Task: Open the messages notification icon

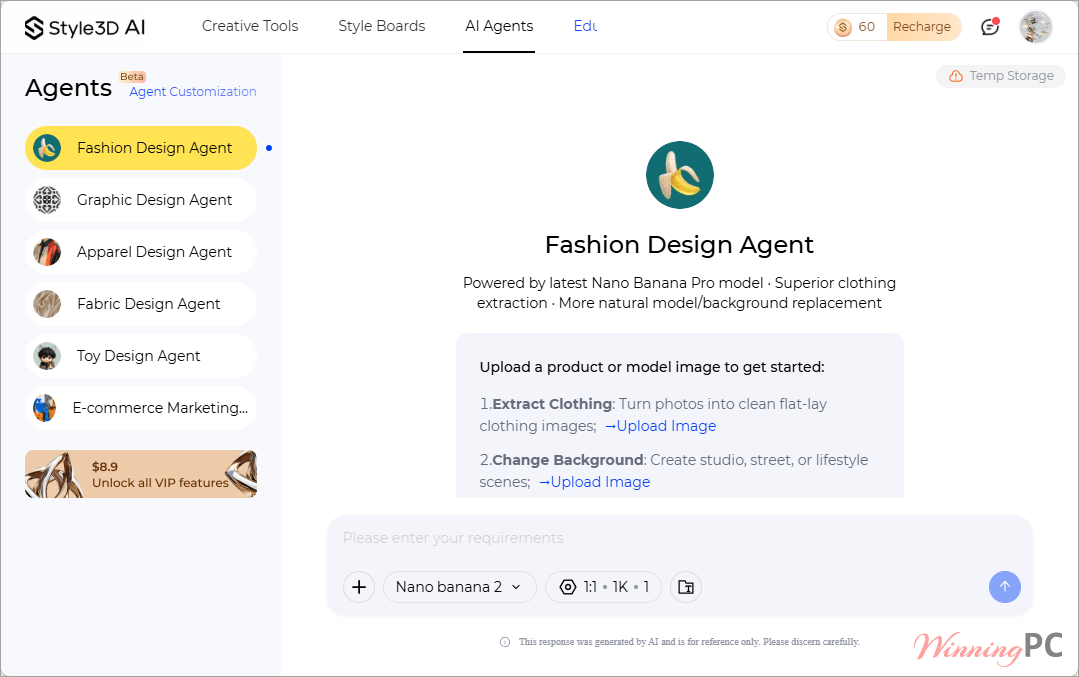Action: coord(990,27)
